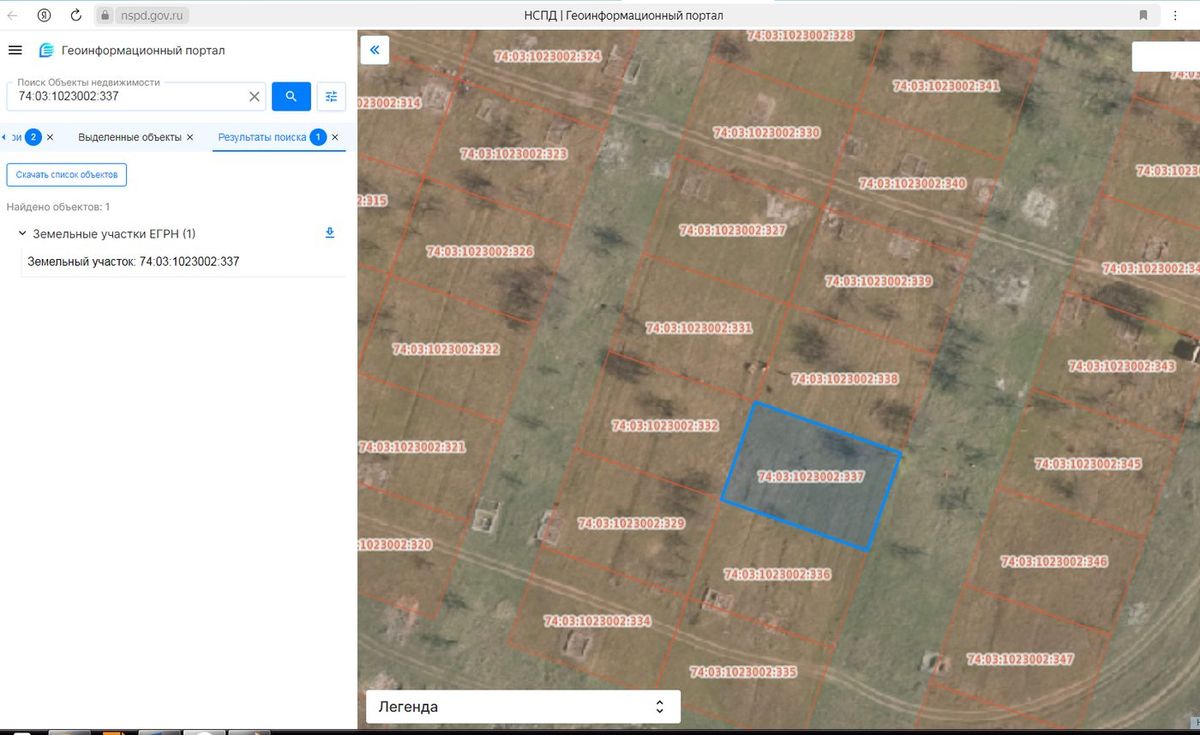Click parcel label 74:03:1023002:332 on map
The image size is (1200, 735).
pyautogui.click(x=665, y=425)
